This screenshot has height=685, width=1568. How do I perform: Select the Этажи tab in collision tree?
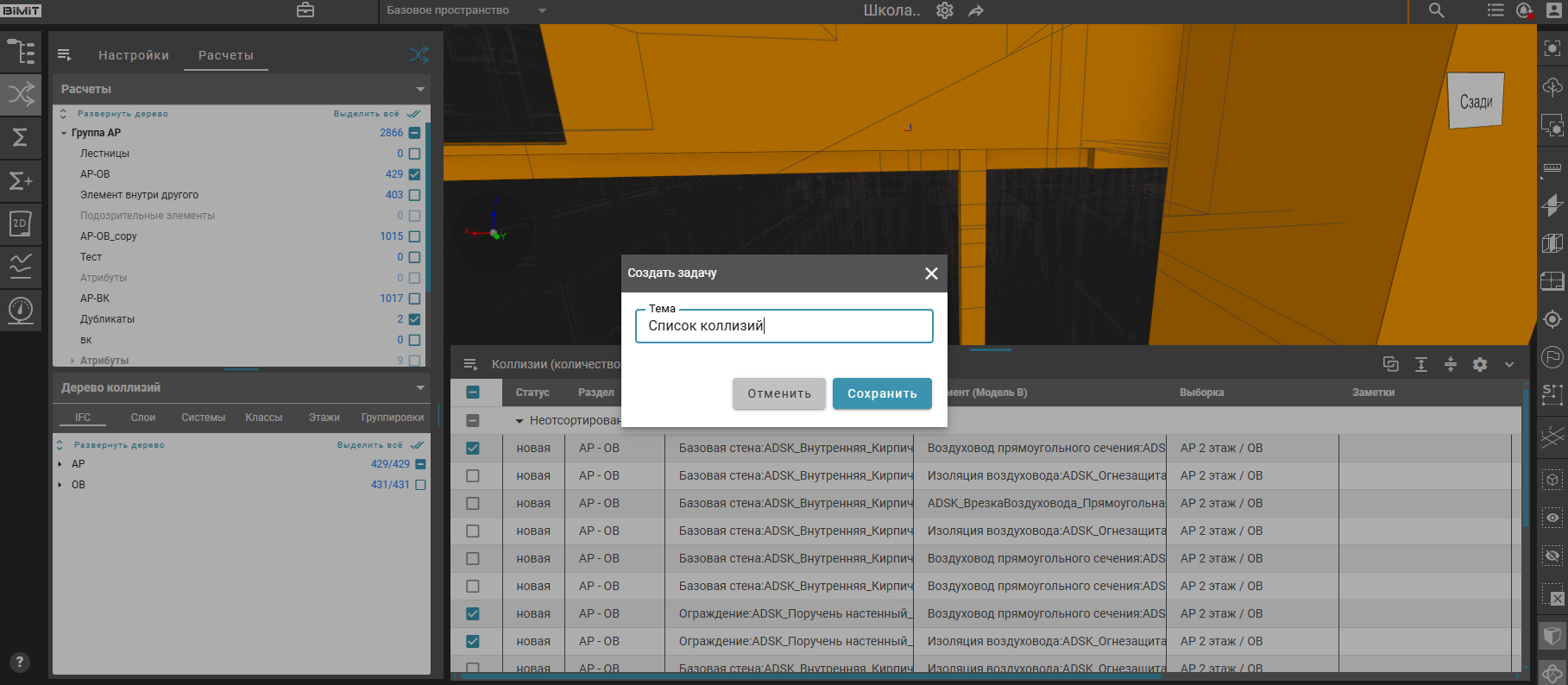click(x=324, y=418)
